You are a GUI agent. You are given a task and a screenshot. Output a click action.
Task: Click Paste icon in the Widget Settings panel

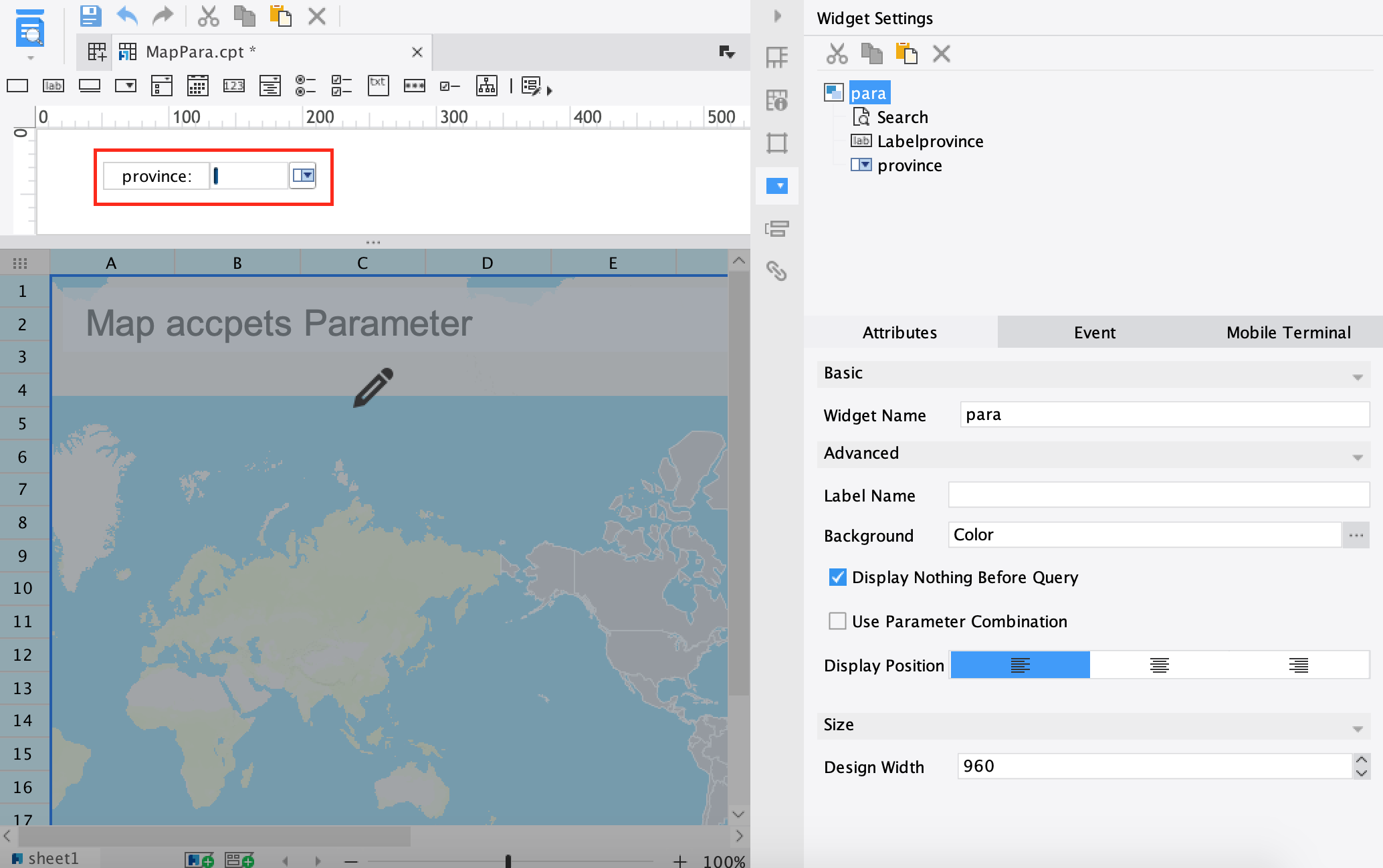pos(906,53)
